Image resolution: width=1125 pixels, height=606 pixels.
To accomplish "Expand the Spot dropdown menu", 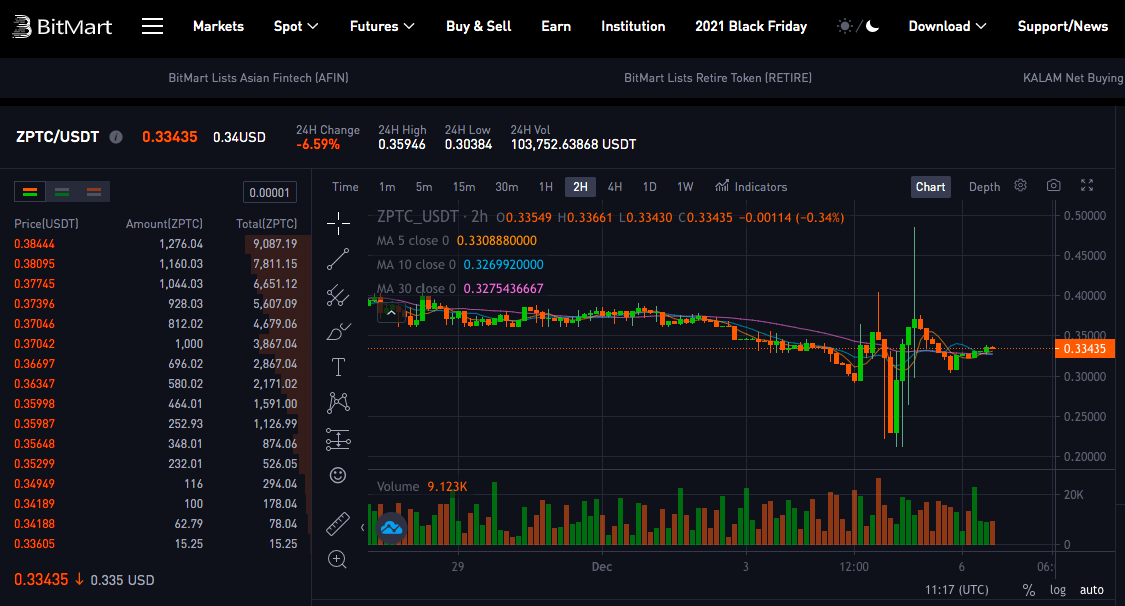I will coord(296,26).
